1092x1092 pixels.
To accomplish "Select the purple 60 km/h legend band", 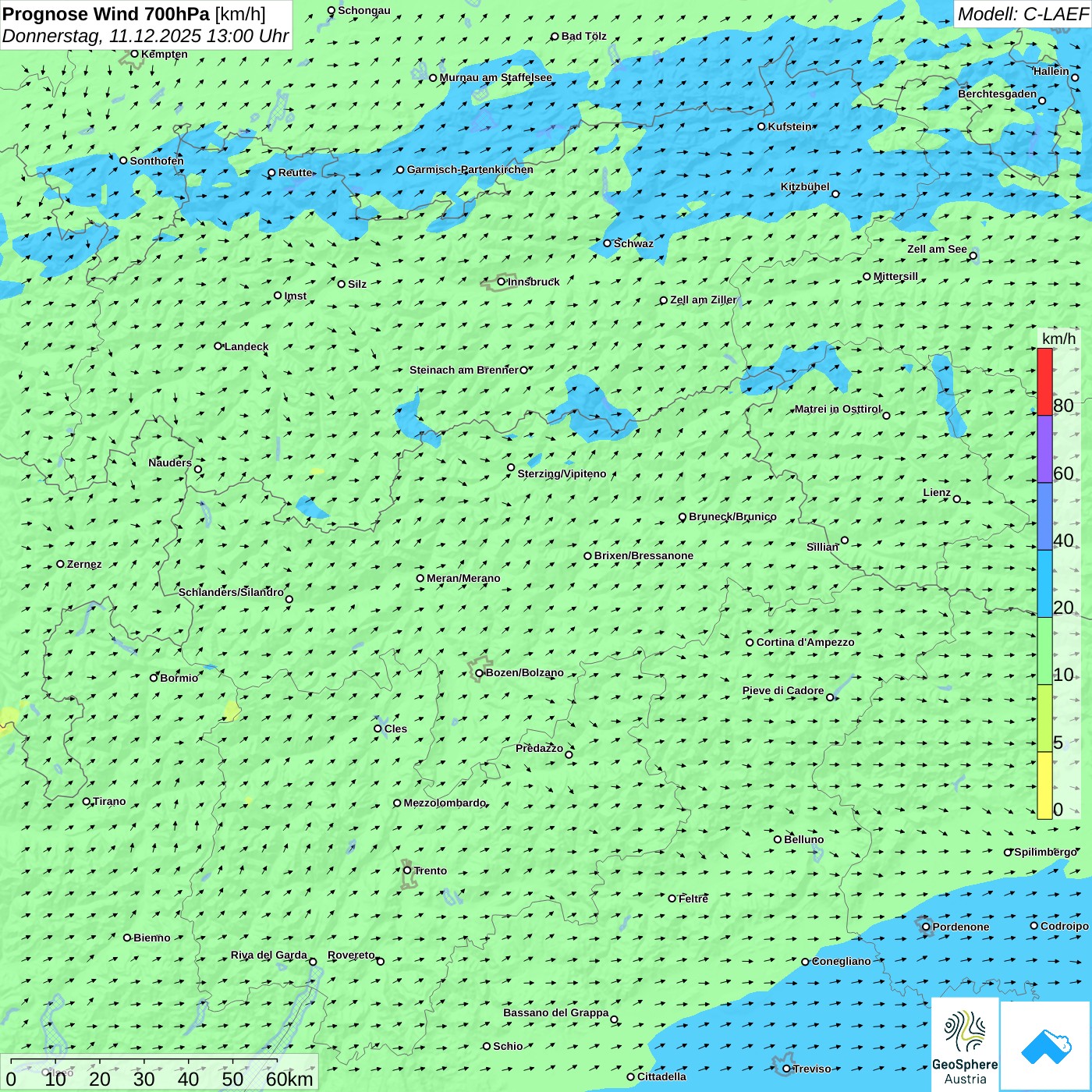I will [x=1044, y=449].
